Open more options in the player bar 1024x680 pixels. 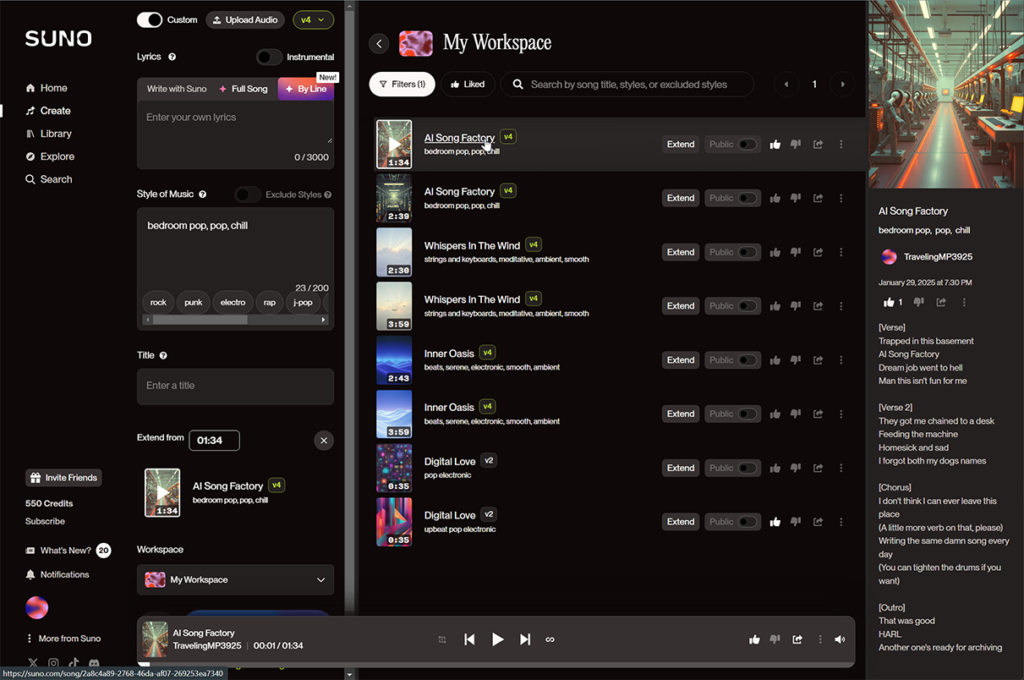(x=820, y=640)
